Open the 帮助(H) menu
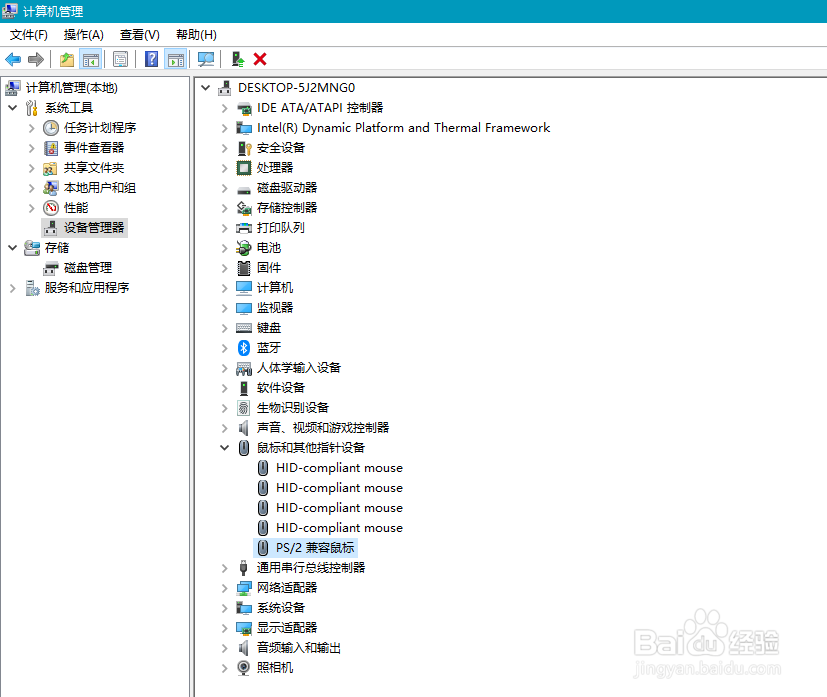Viewport: 827px width, 697px height. pyautogui.click(x=196, y=35)
